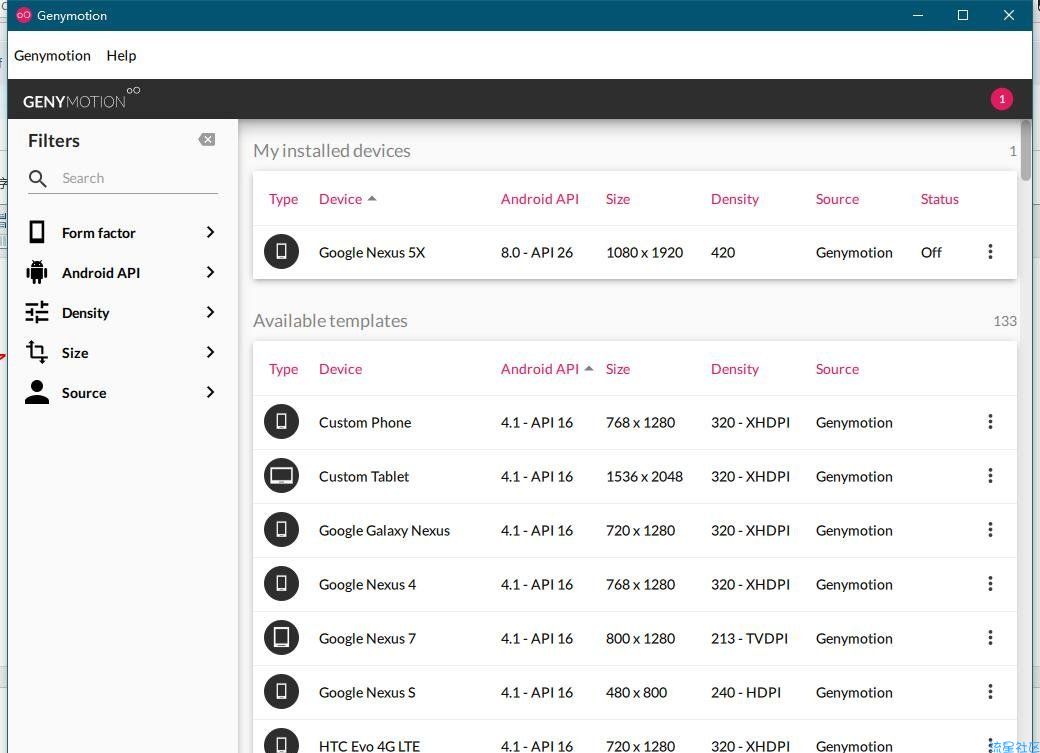Sort templates by Size column
The width and height of the screenshot is (1040, 753).
point(618,369)
